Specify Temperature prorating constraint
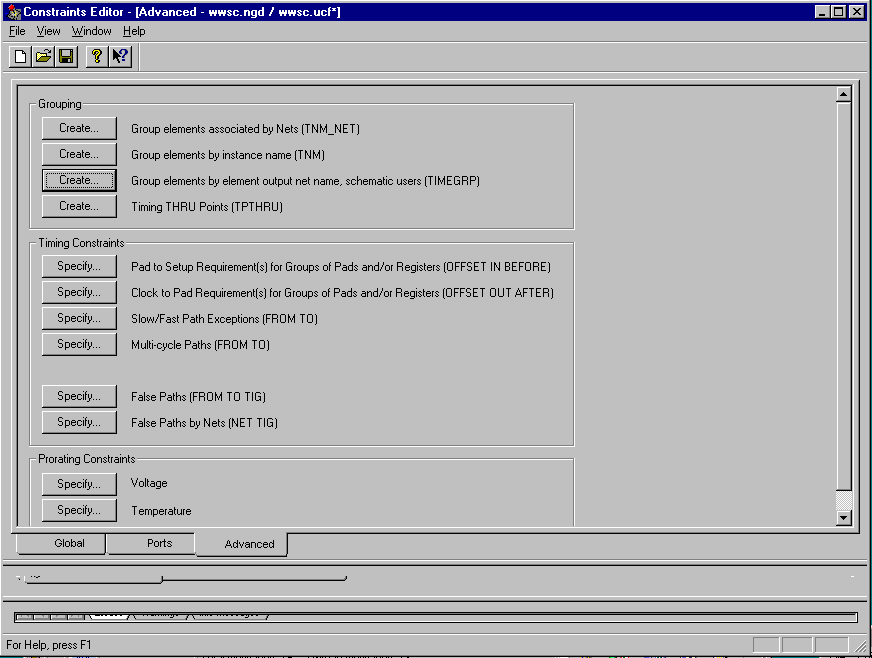 79,510
